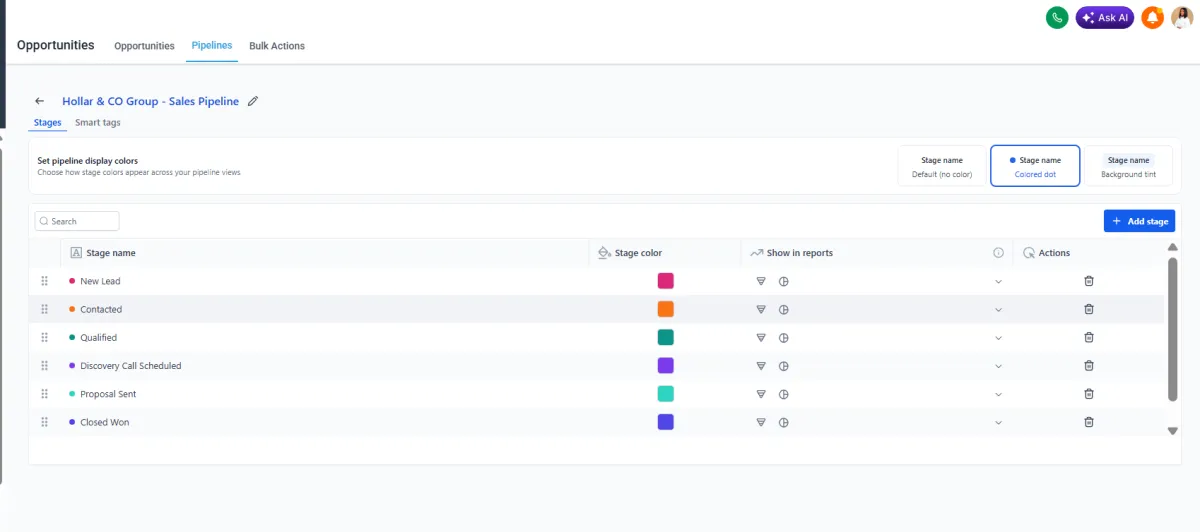1200x532 pixels.
Task: Open the purple color swatch for Discovery Call Scheduled
Action: (665, 366)
